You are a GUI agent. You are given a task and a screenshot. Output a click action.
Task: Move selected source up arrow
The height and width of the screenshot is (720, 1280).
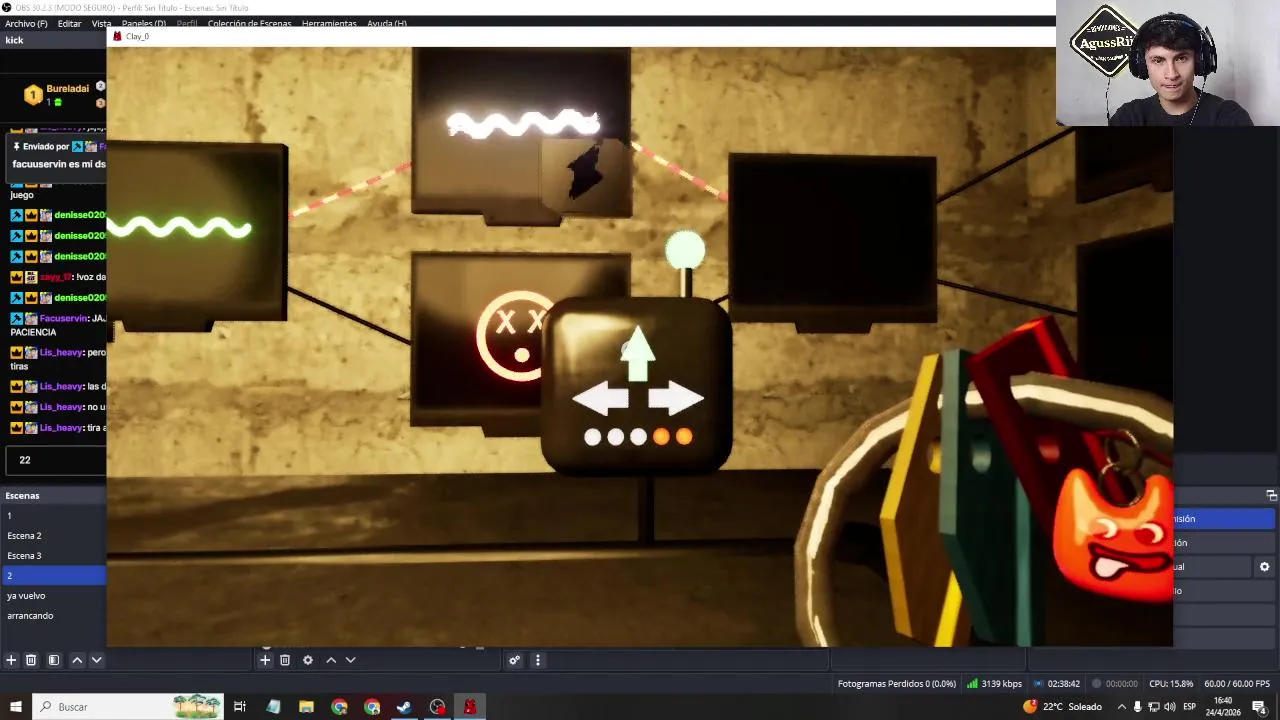coord(331,660)
